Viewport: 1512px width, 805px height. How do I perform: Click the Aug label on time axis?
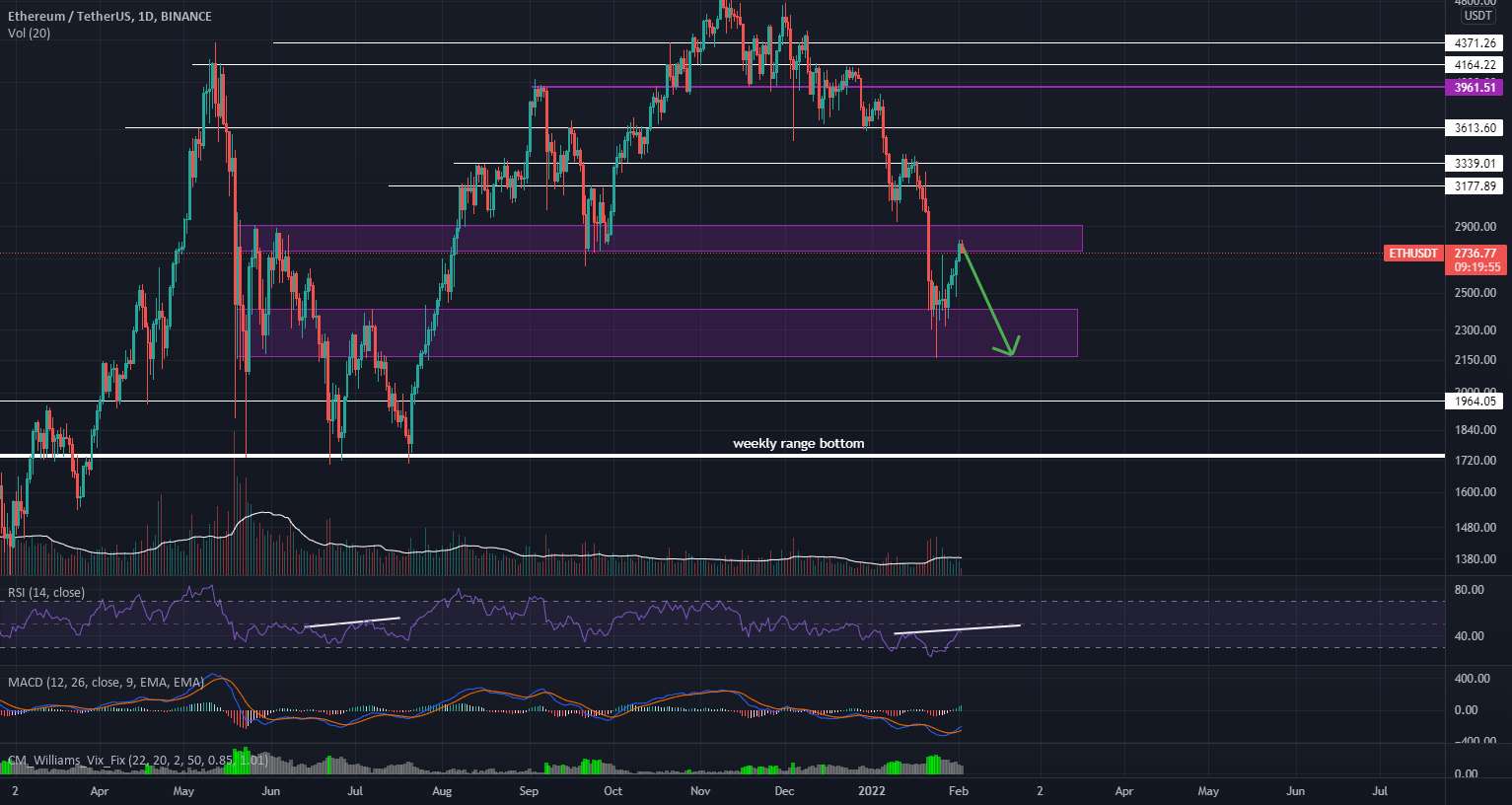[442, 791]
